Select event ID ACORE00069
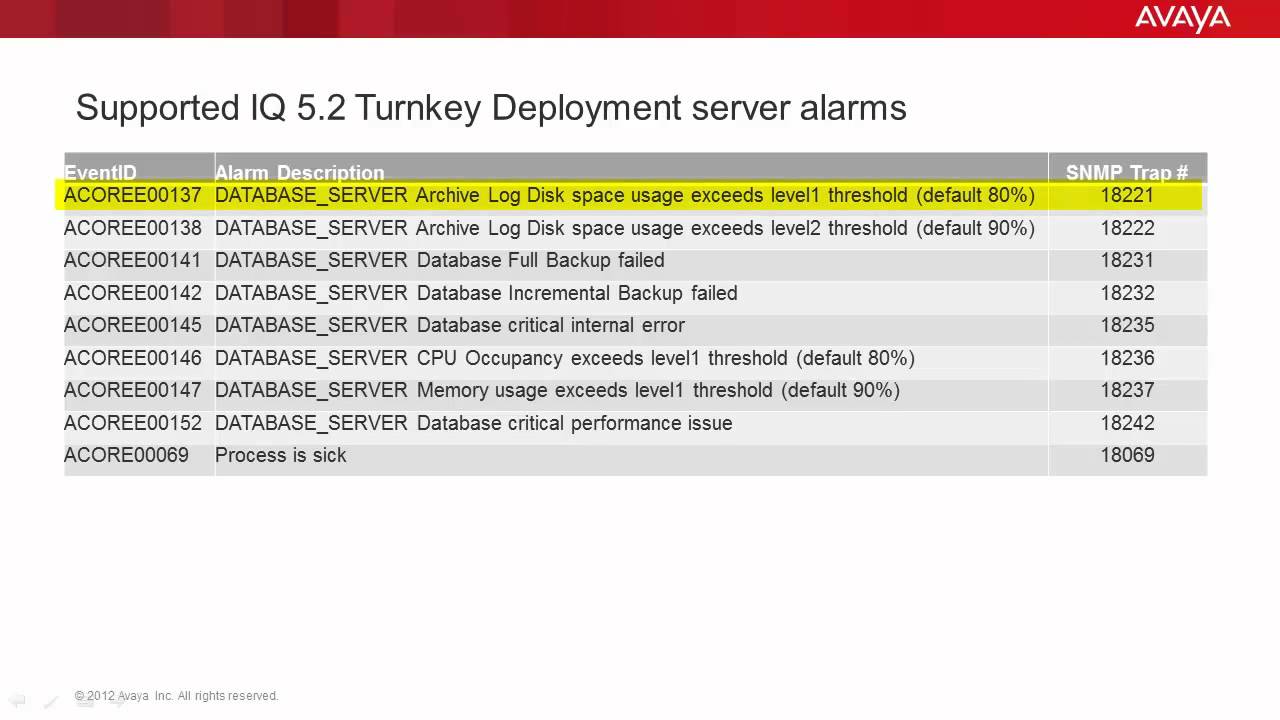The width and height of the screenshot is (1280, 720). click(126, 455)
